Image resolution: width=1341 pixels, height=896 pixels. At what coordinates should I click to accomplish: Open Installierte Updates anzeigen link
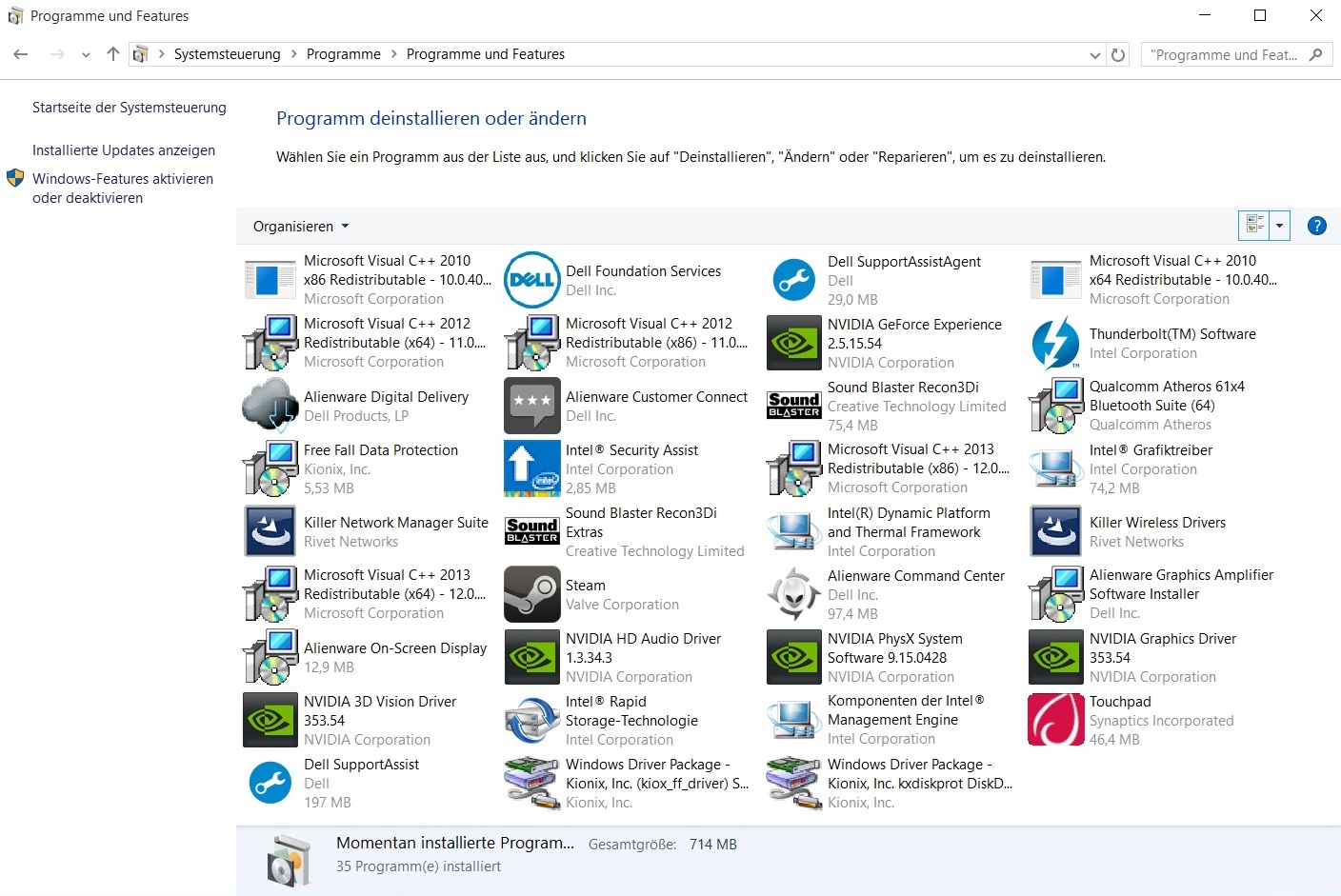click(x=124, y=150)
